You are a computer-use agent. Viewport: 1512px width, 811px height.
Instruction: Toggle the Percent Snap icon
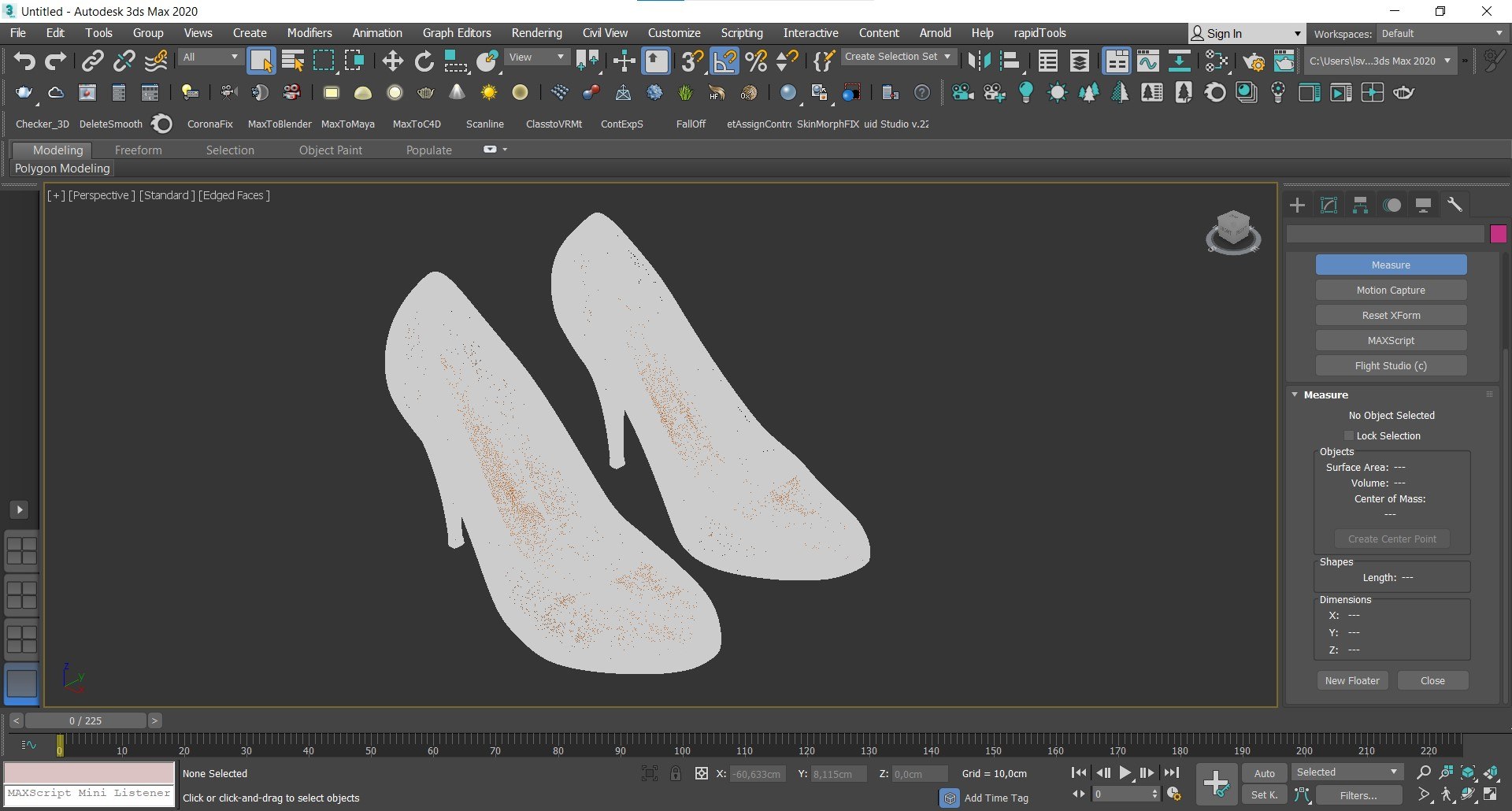(x=756, y=61)
